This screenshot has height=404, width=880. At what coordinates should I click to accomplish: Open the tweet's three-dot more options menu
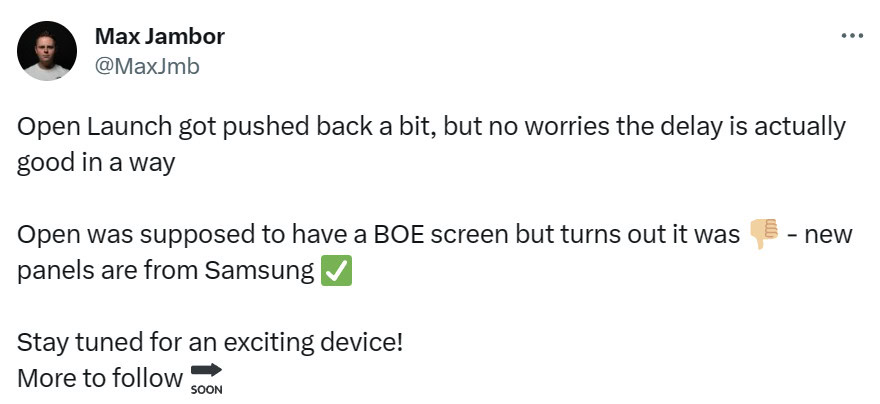851,35
